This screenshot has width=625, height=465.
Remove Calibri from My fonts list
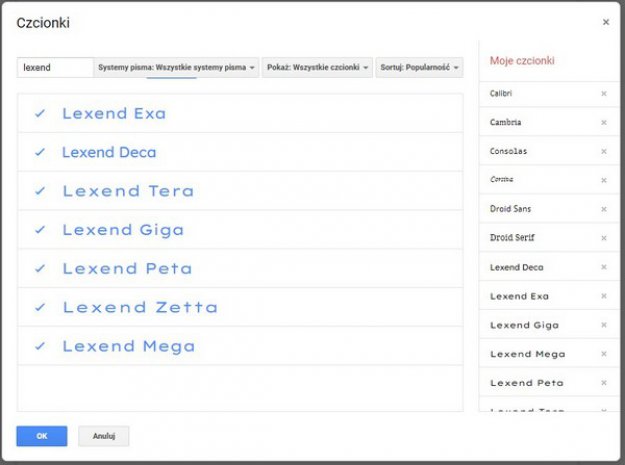[603, 94]
